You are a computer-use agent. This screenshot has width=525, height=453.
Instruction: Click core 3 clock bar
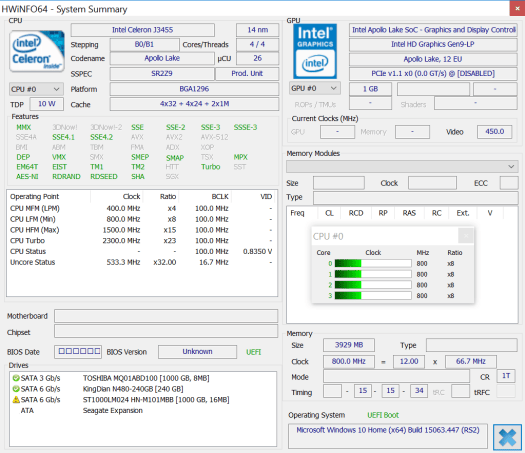pos(373,296)
